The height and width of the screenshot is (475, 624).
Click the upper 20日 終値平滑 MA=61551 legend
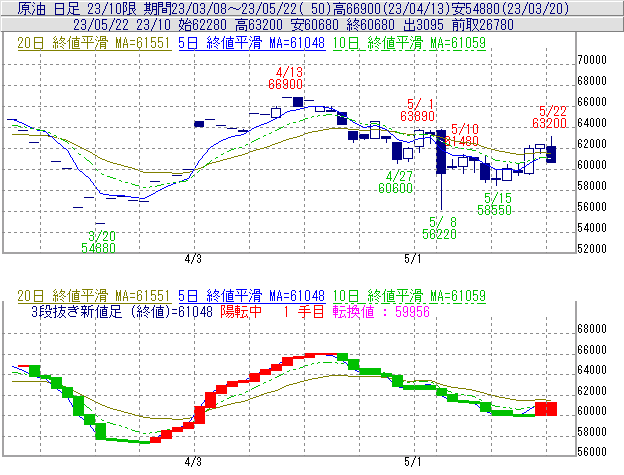94,43
